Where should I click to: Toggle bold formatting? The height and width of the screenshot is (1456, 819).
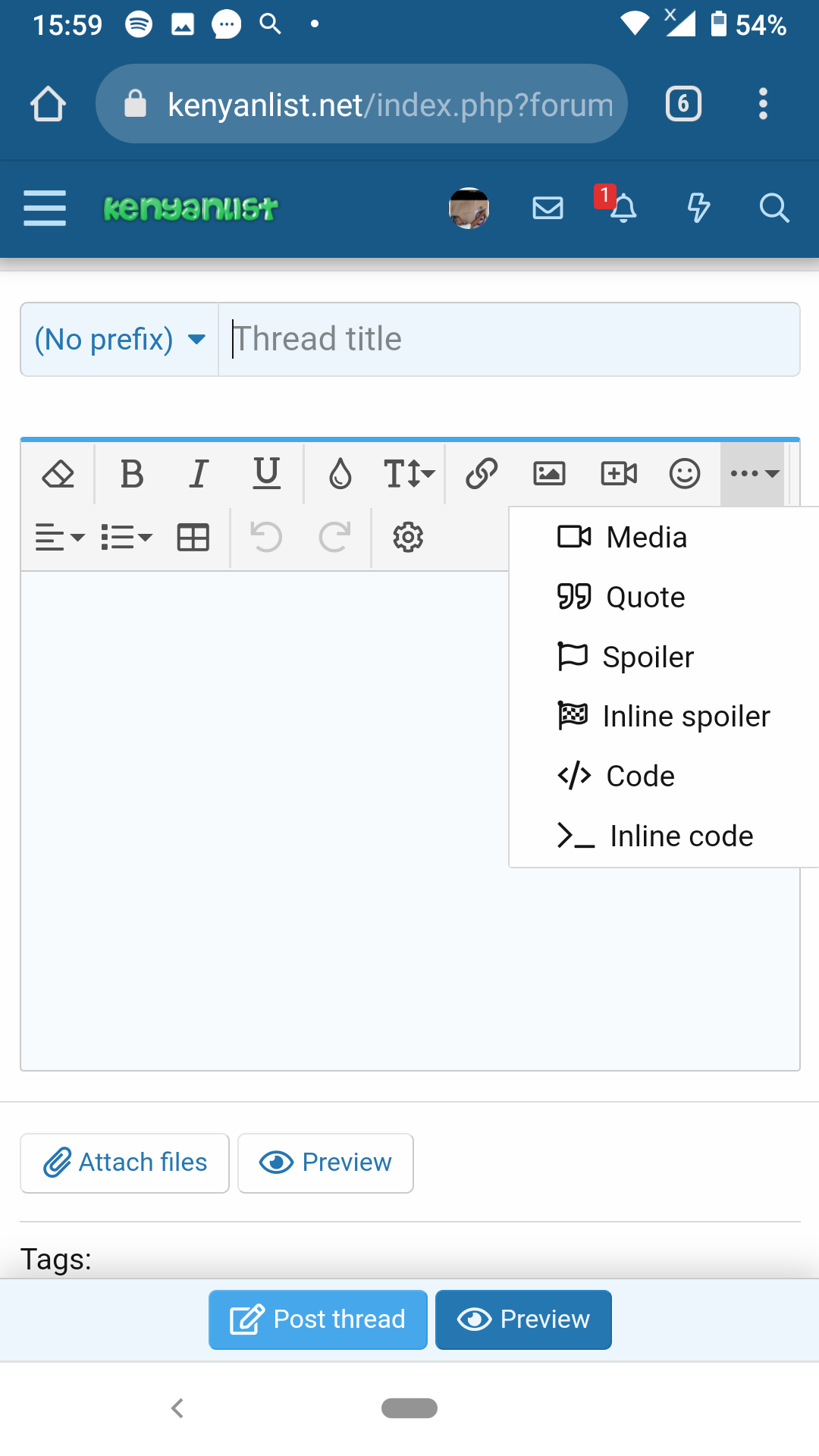(x=132, y=474)
